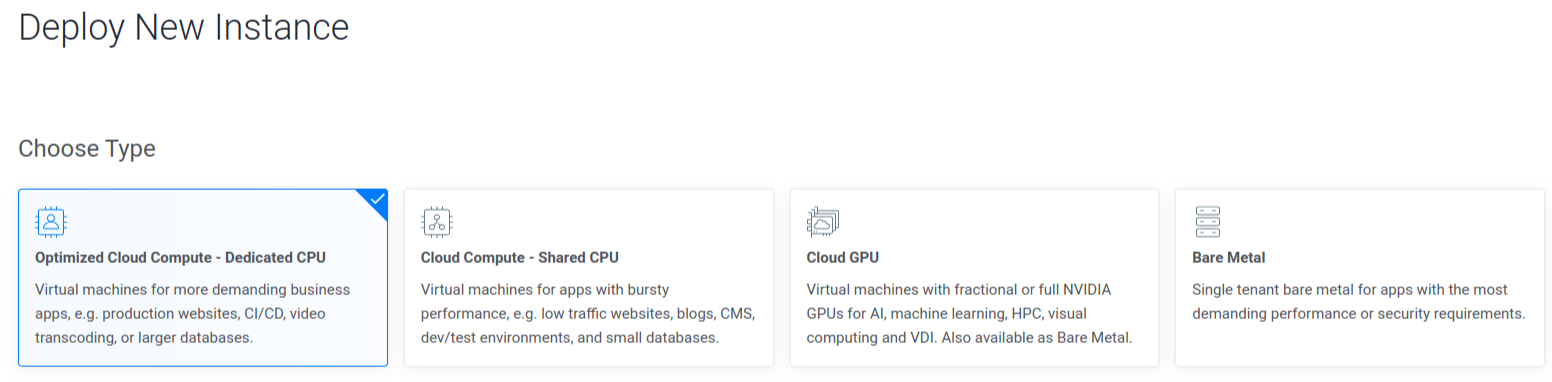Click the Dedicated CPU chip icon

51,221
